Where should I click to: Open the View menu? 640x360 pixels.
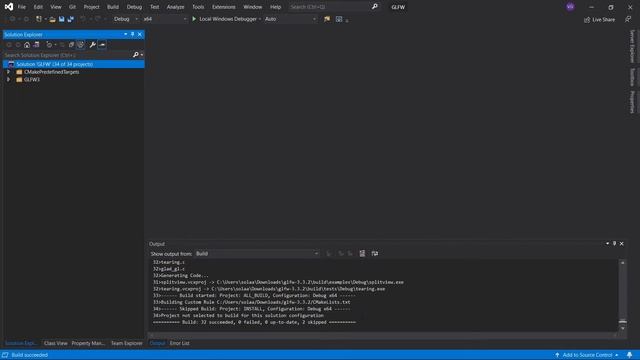(x=56, y=7)
